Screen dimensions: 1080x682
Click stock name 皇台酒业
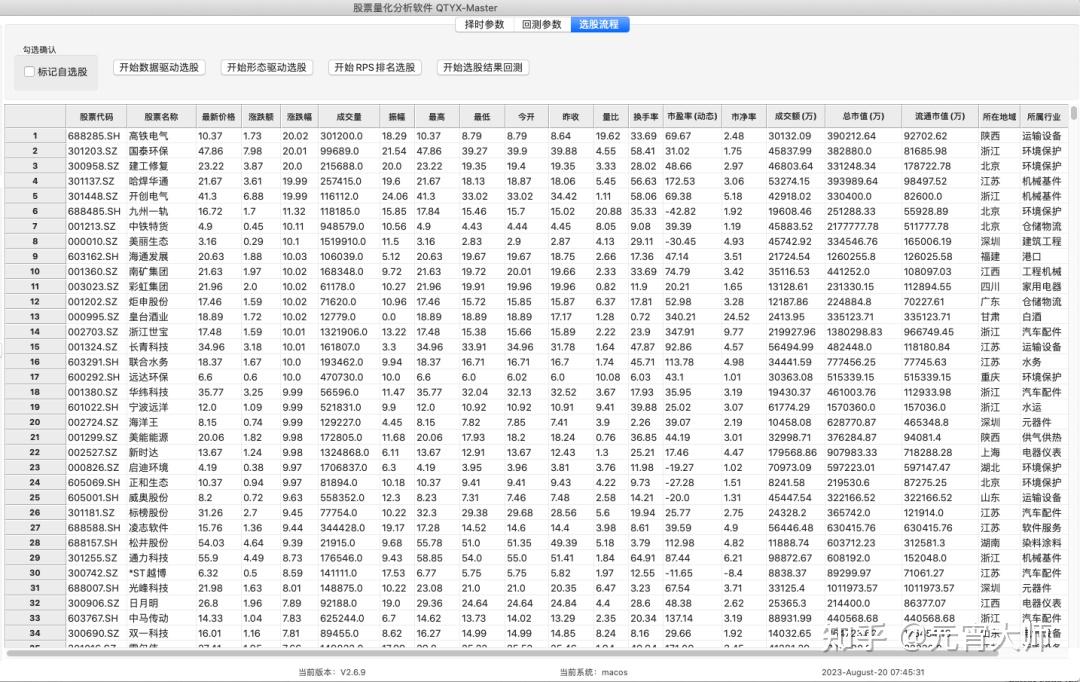coord(149,317)
